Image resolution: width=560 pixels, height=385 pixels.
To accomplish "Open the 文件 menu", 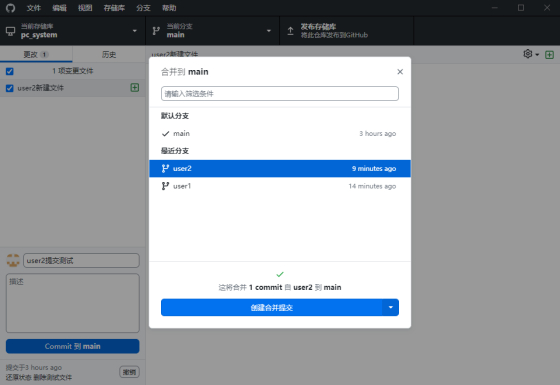I will pyautogui.click(x=34, y=8).
